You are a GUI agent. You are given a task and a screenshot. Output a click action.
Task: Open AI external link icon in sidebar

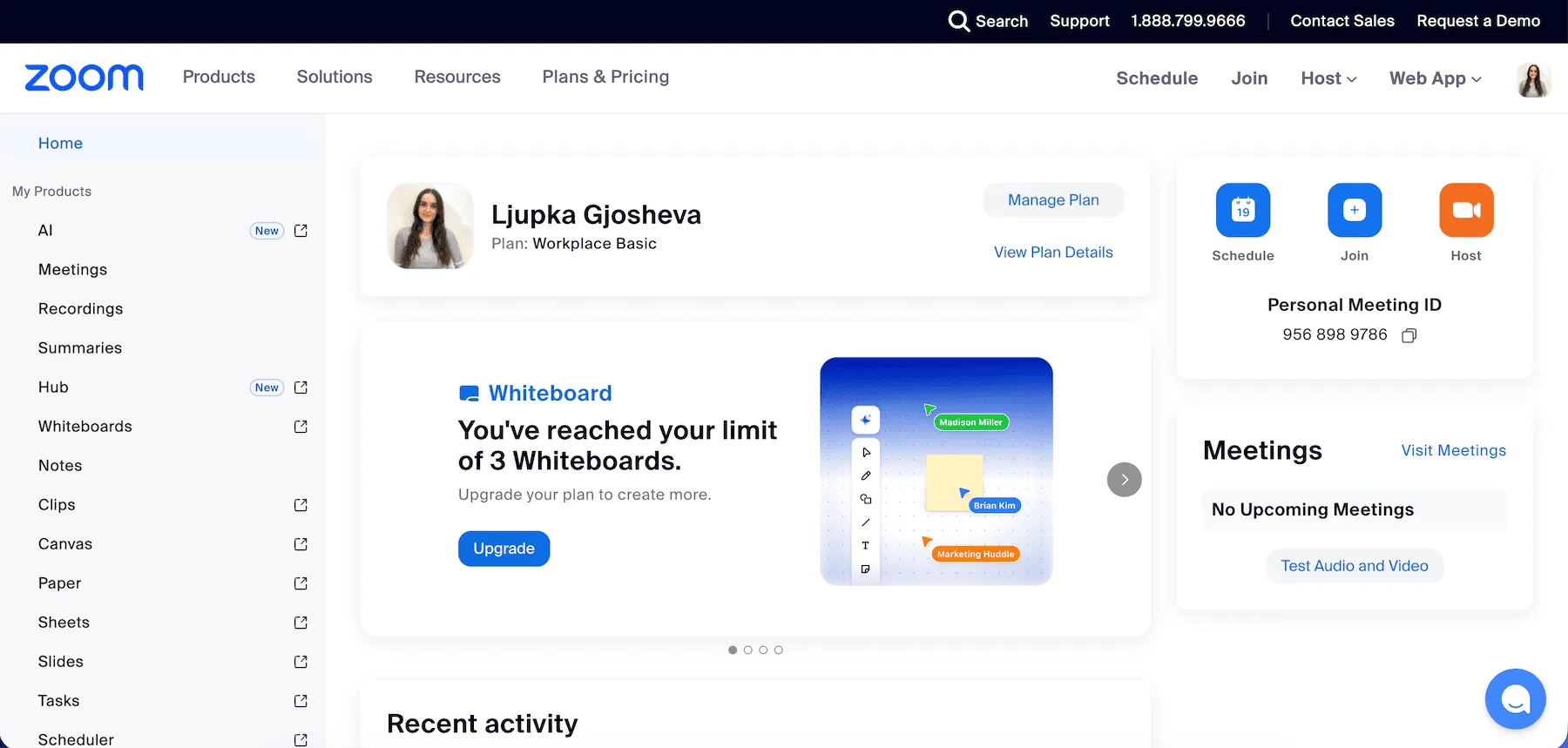click(301, 231)
